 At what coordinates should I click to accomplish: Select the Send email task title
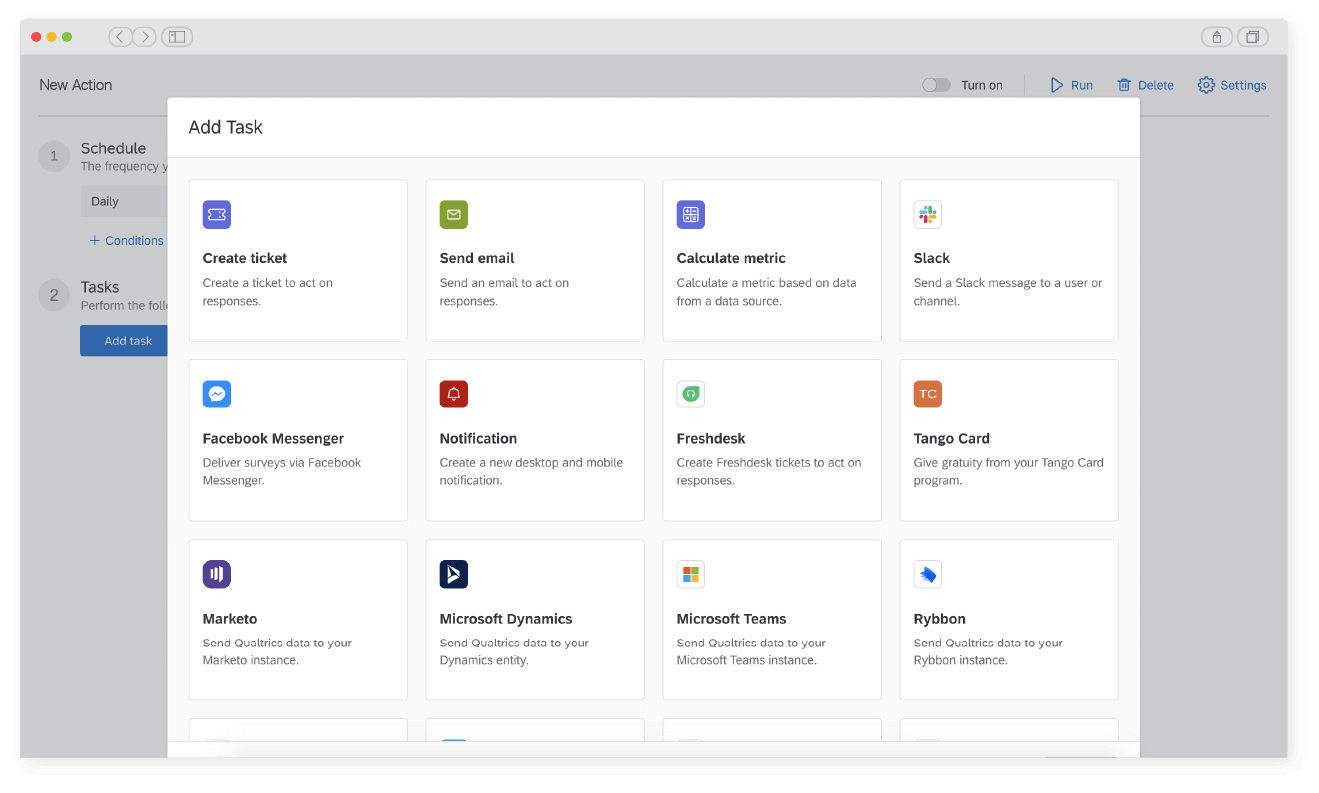click(477, 258)
